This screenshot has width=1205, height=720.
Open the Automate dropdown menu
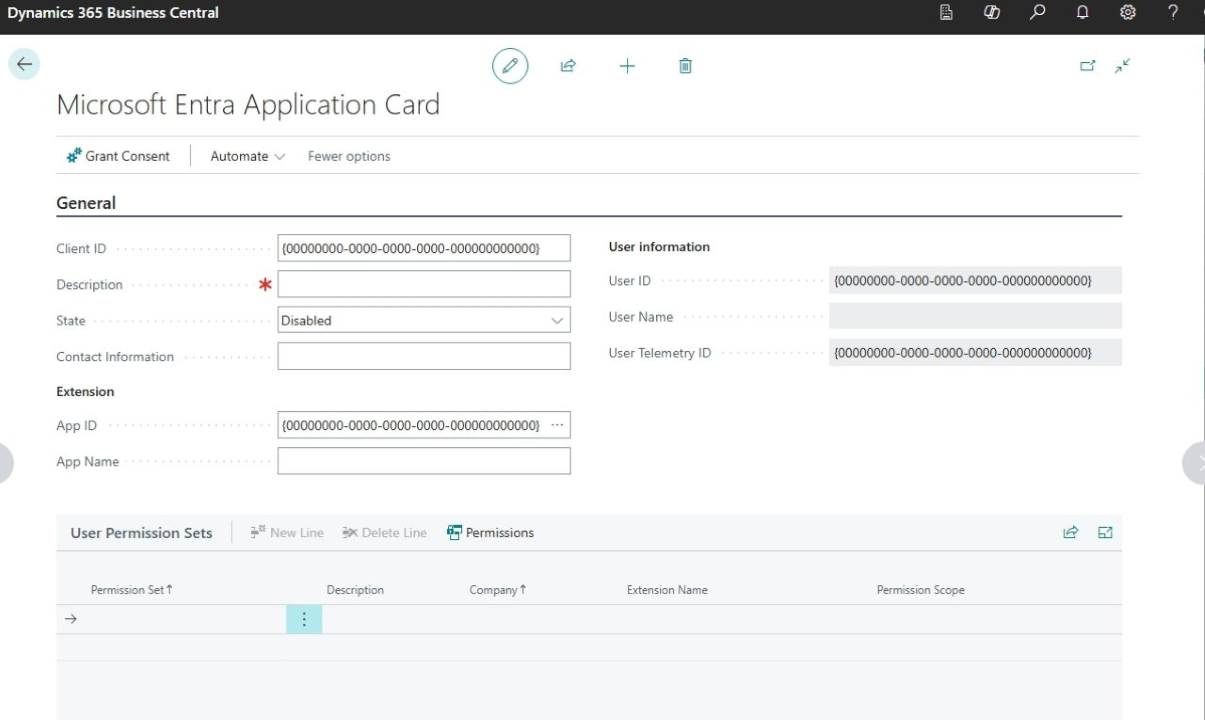tap(247, 156)
